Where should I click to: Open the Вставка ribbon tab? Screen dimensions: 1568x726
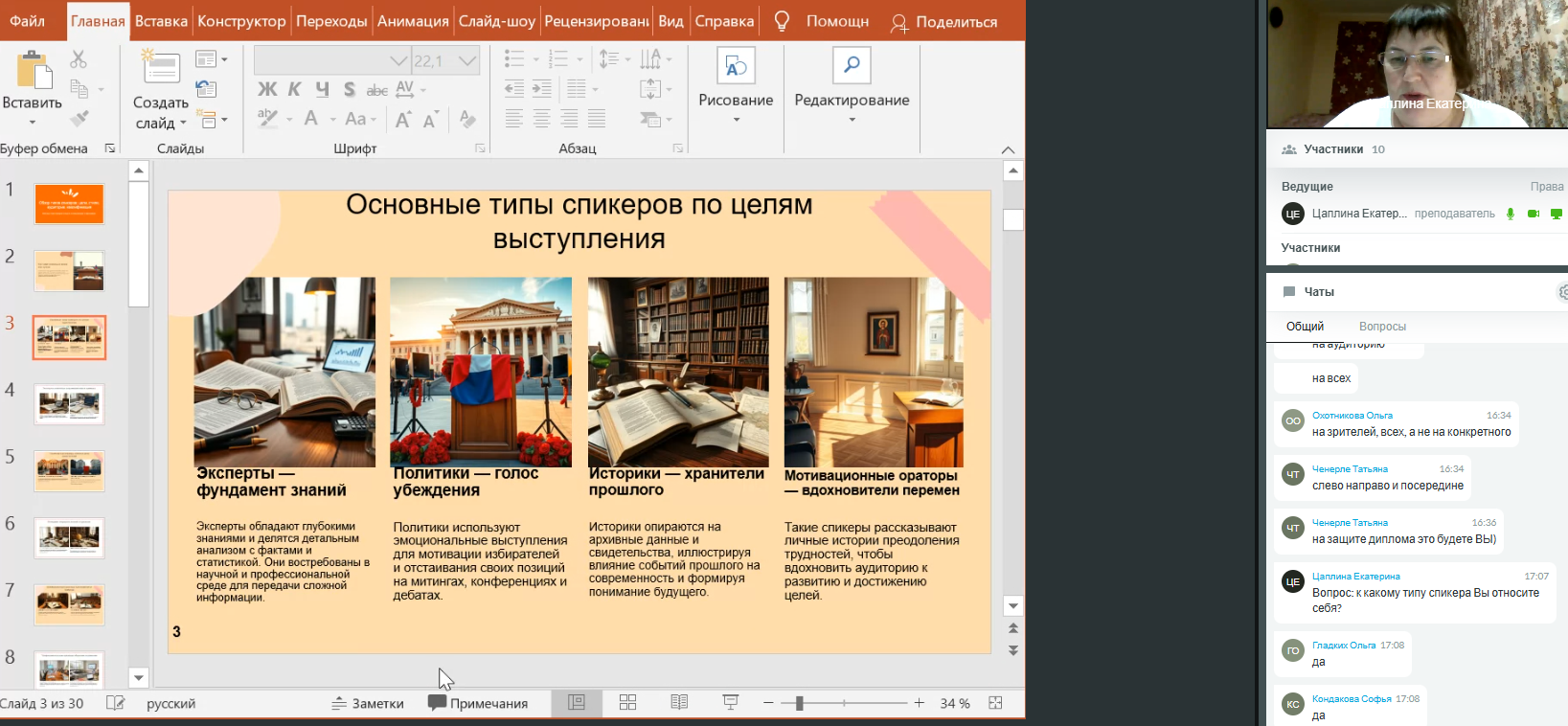click(x=161, y=21)
